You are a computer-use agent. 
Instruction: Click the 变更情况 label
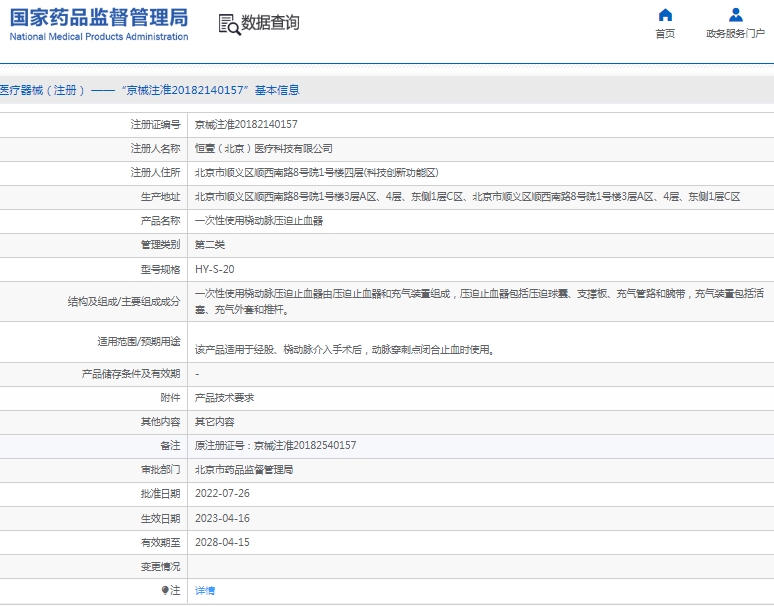point(160,567)
